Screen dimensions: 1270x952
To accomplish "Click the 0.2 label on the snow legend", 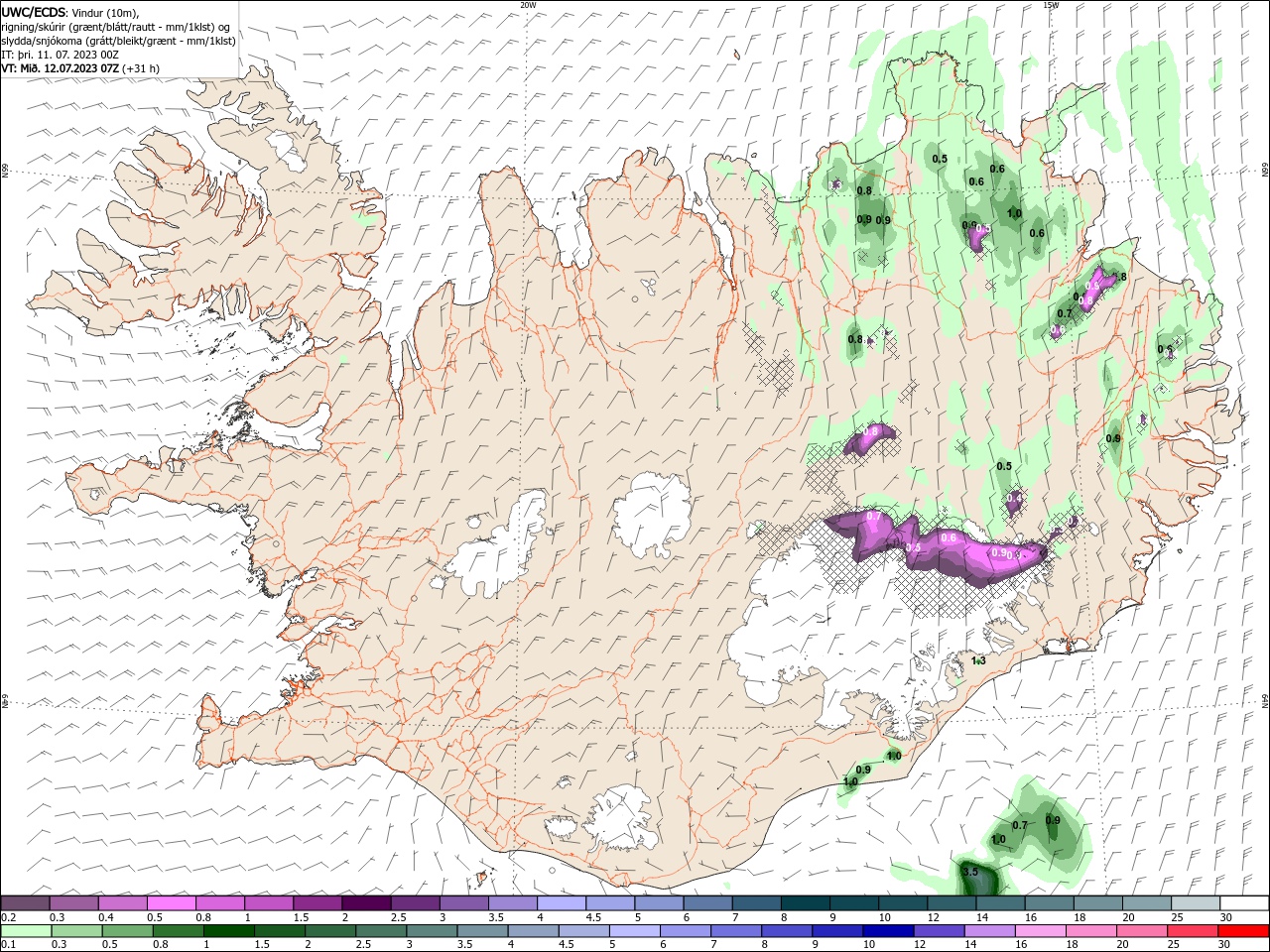I will 8,917.
